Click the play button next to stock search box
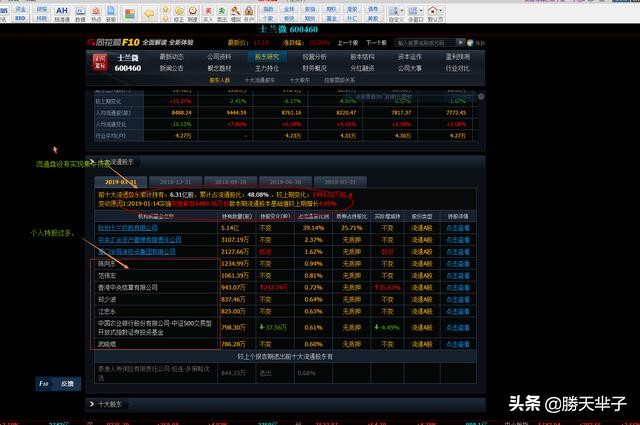The height and width of the screenshot is (425, 640). coord(460,42)
